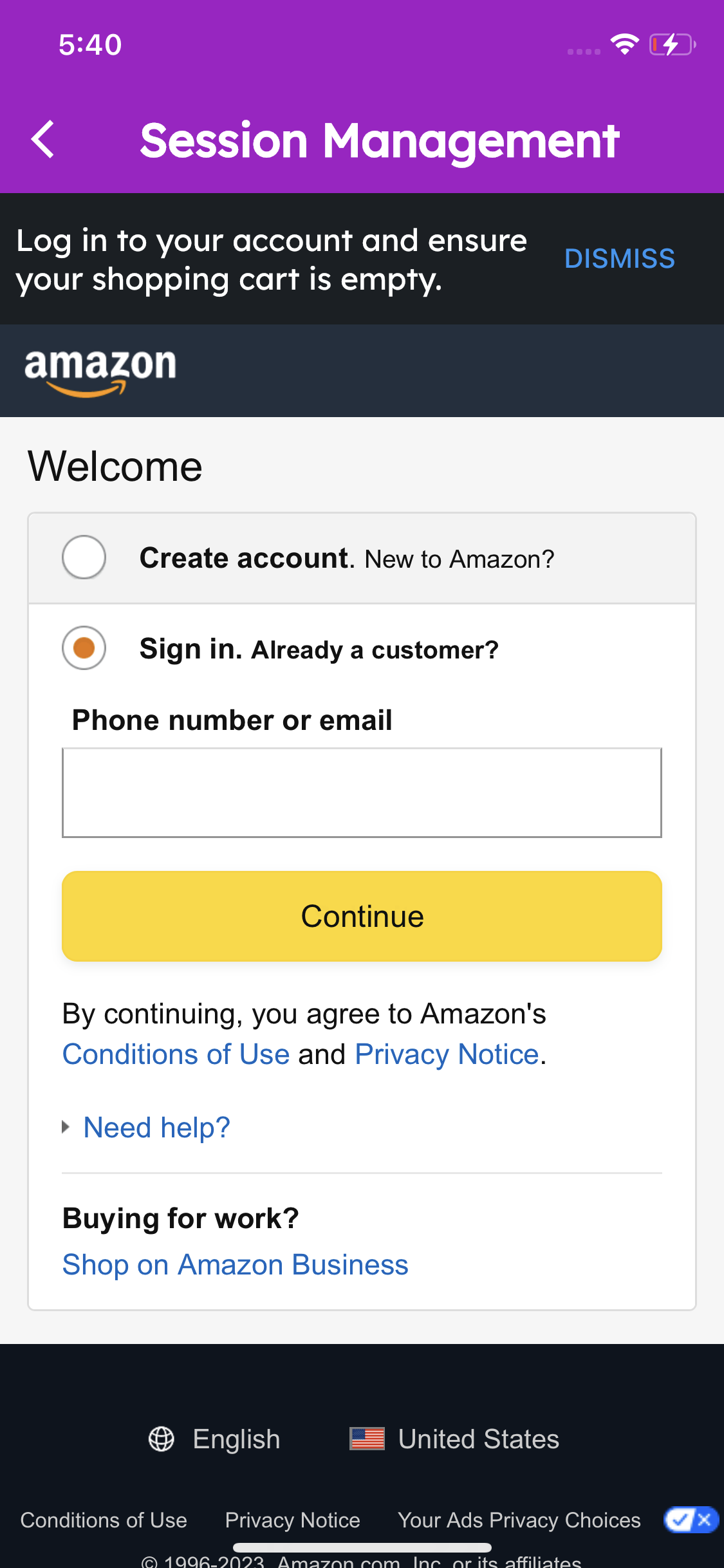Open Privacy Notice link beside Conditions of Use
Screen dimensions: 724x1568
447,1054
